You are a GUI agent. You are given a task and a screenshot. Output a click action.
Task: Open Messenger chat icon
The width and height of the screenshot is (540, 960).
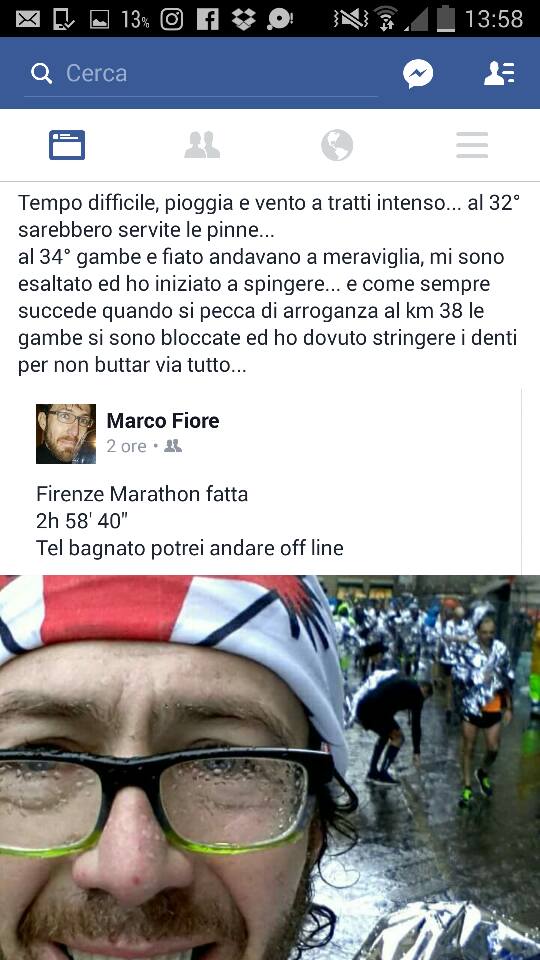[418, 74]
